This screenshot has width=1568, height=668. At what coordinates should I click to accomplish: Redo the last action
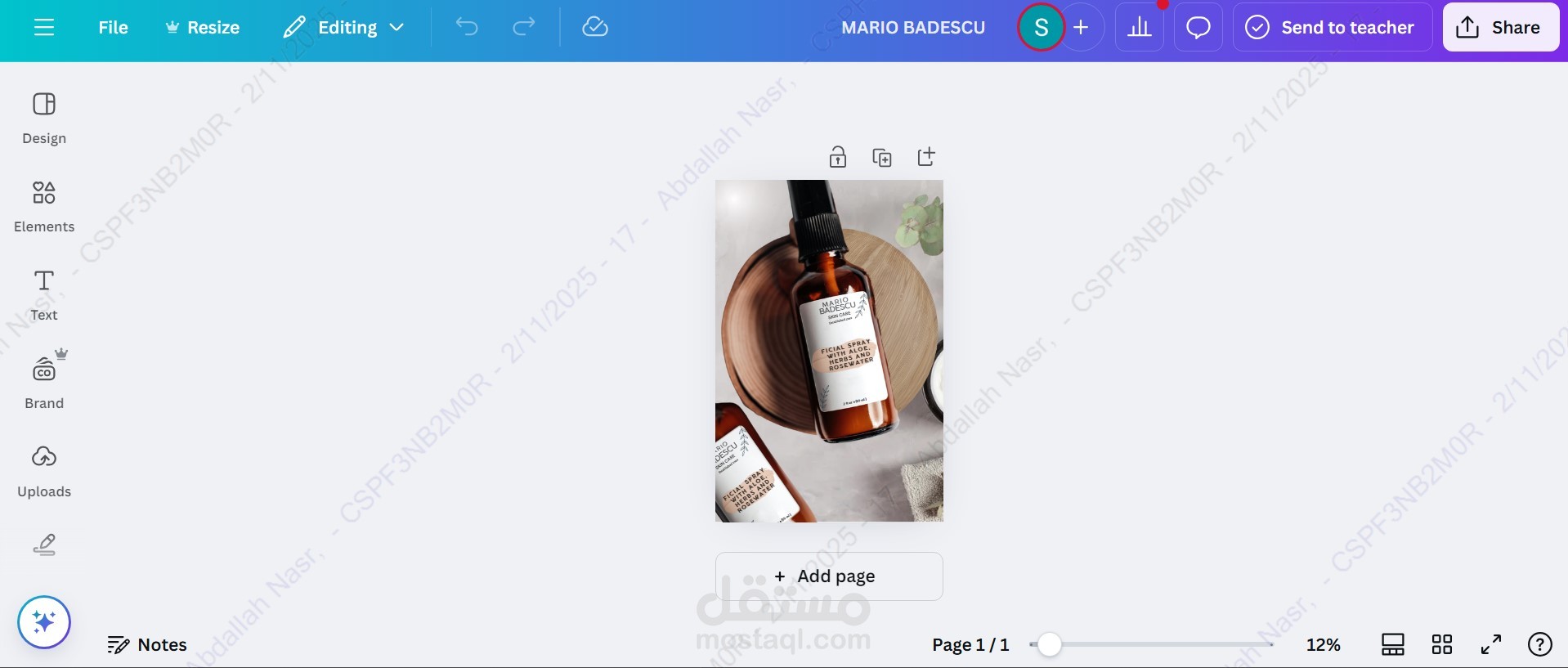pos(524,28)
